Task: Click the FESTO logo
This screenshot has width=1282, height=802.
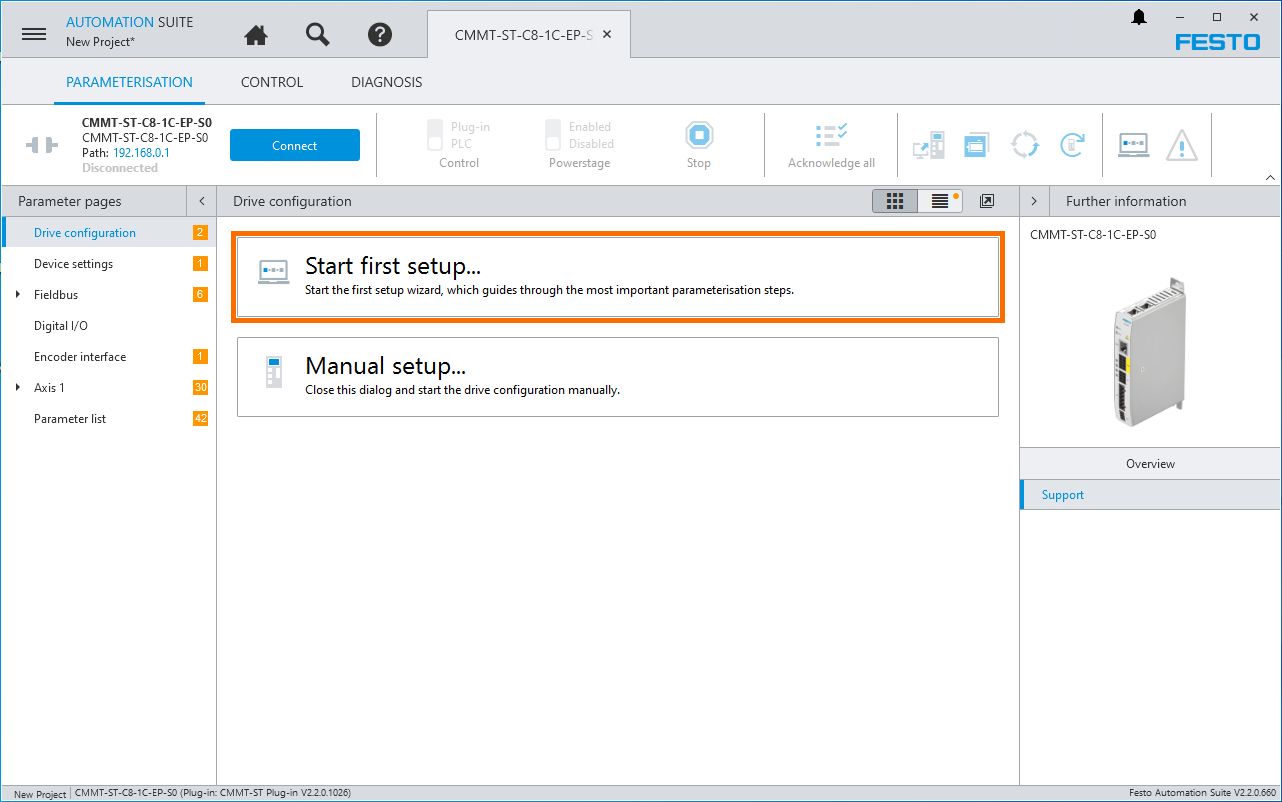Action: 1218,42
